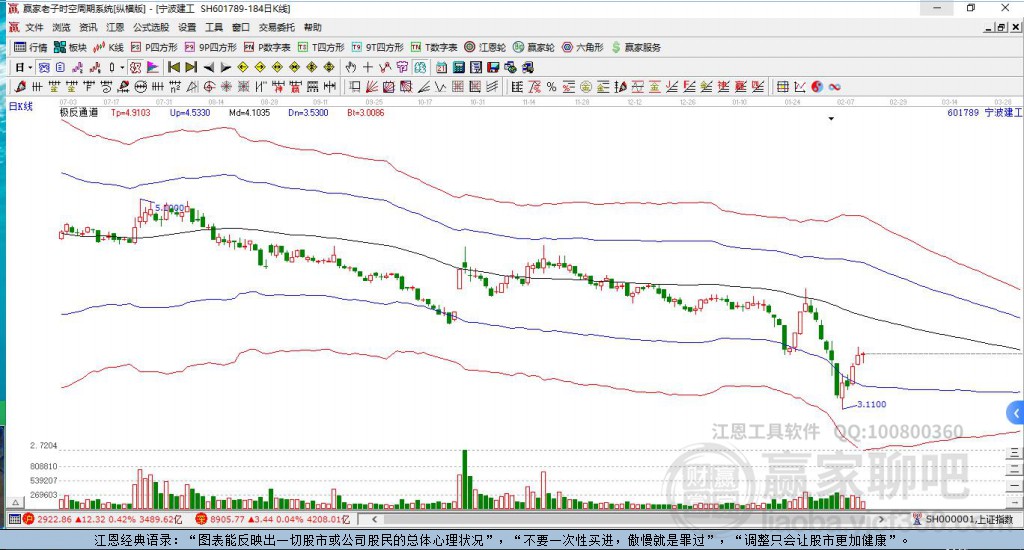1024x550 pixels.
Task: Click the 极反通道 indicator label
Action: pos(79,112)
